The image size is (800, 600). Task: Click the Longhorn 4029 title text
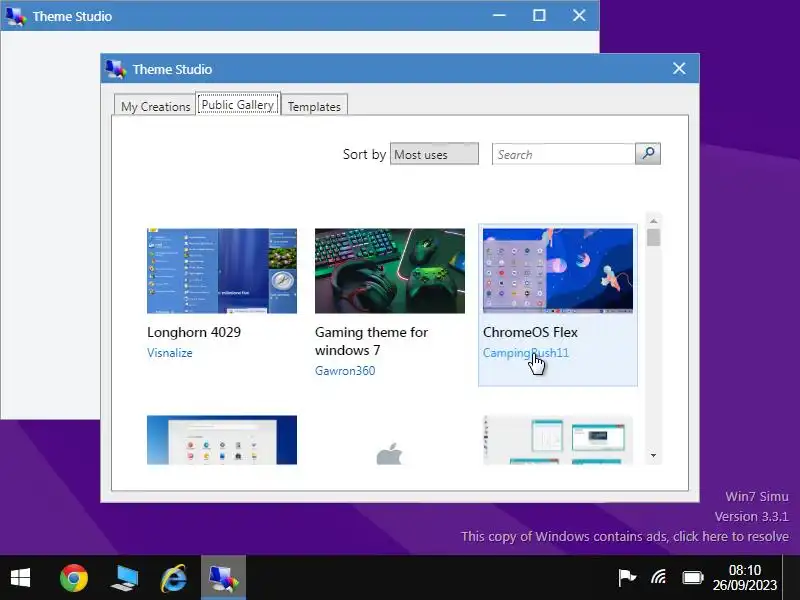[x=194, y=332]
